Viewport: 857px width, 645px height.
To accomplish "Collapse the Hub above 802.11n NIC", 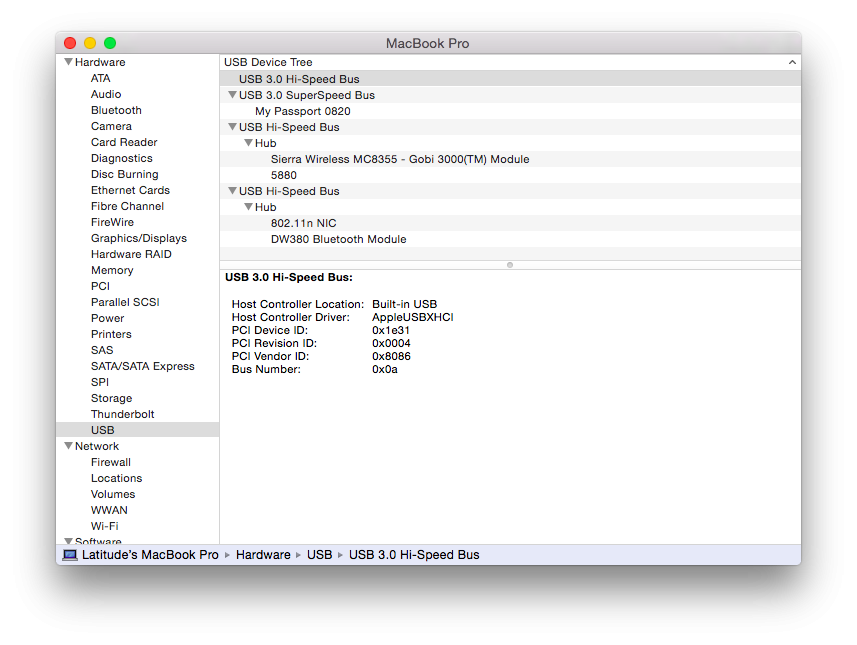I will tap(248, 207).
